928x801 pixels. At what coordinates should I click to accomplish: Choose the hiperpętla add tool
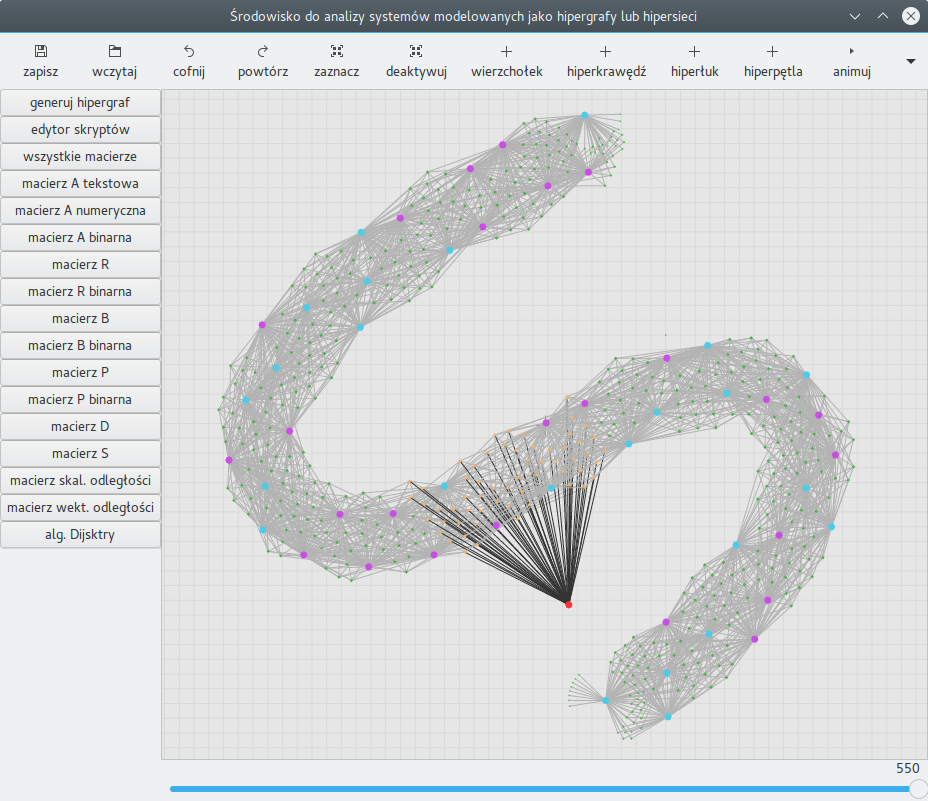click(x=772, y=52)
